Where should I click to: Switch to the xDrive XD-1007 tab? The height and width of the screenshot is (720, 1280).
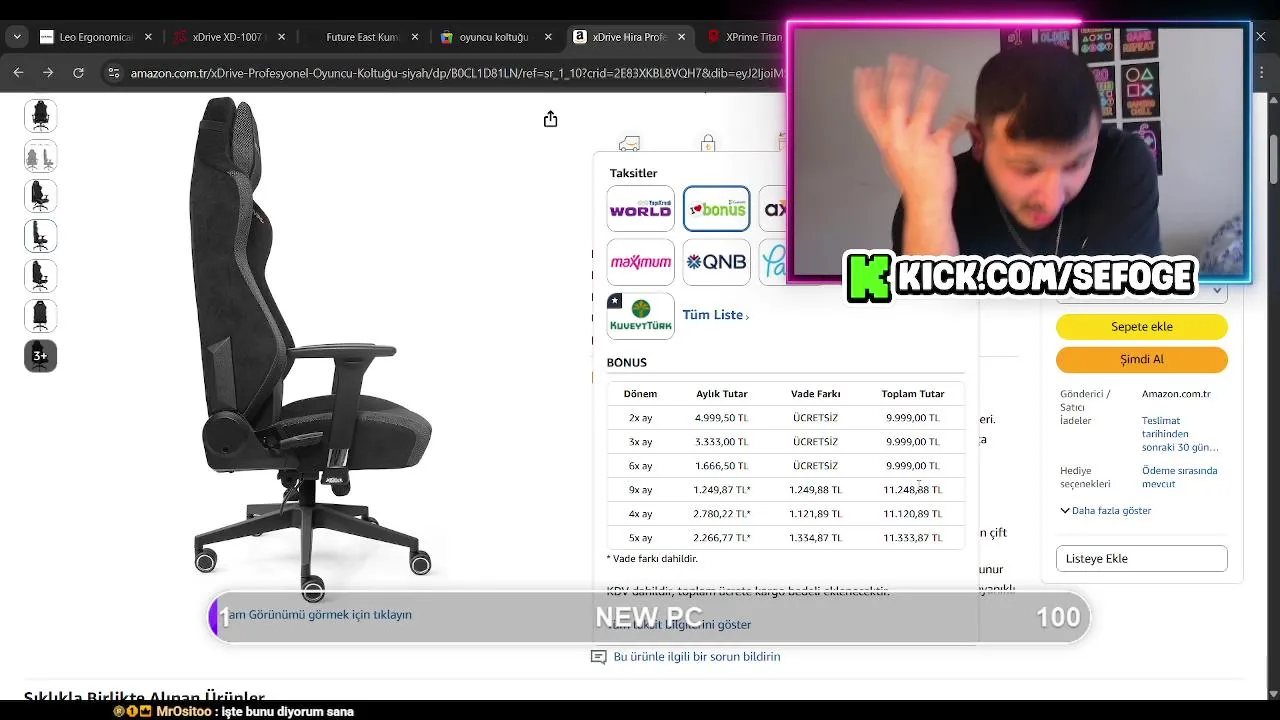(x=228, y=37)
